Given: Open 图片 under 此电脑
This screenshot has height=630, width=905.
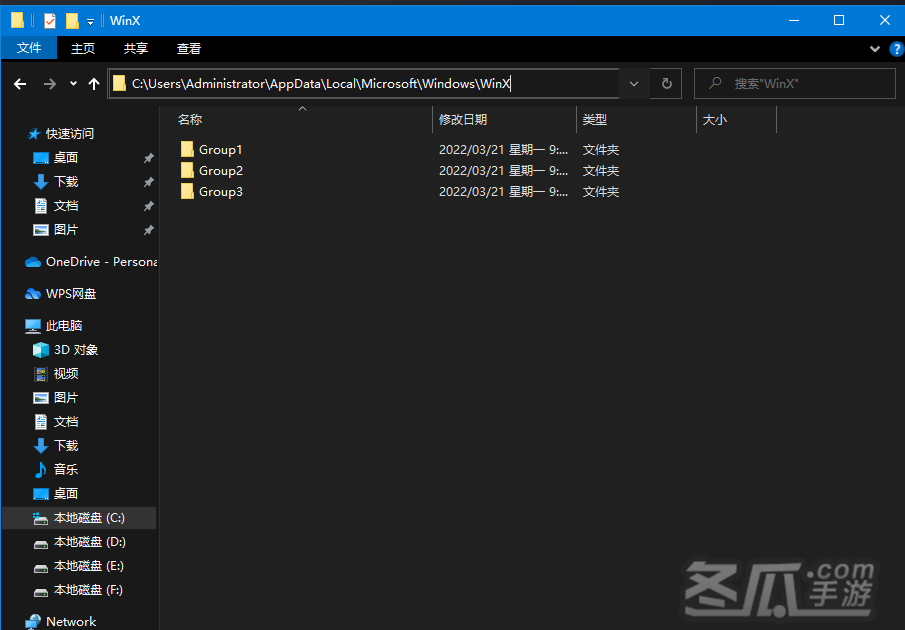Looking at the screenshot, I should [x=66, y=398].
